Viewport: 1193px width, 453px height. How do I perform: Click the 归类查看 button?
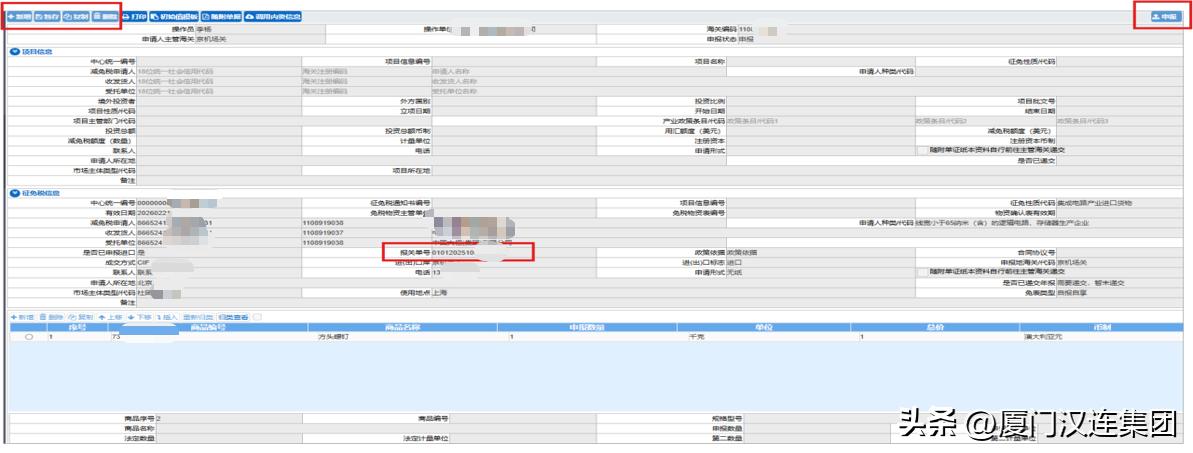click(234, 317)
